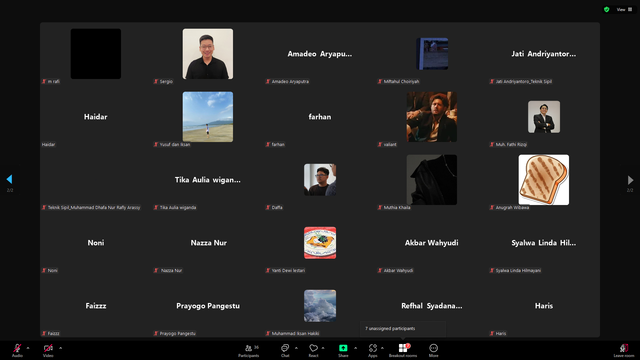
Task: Select the Prayogo Pangestu participant tile
Action: point(208,306)
